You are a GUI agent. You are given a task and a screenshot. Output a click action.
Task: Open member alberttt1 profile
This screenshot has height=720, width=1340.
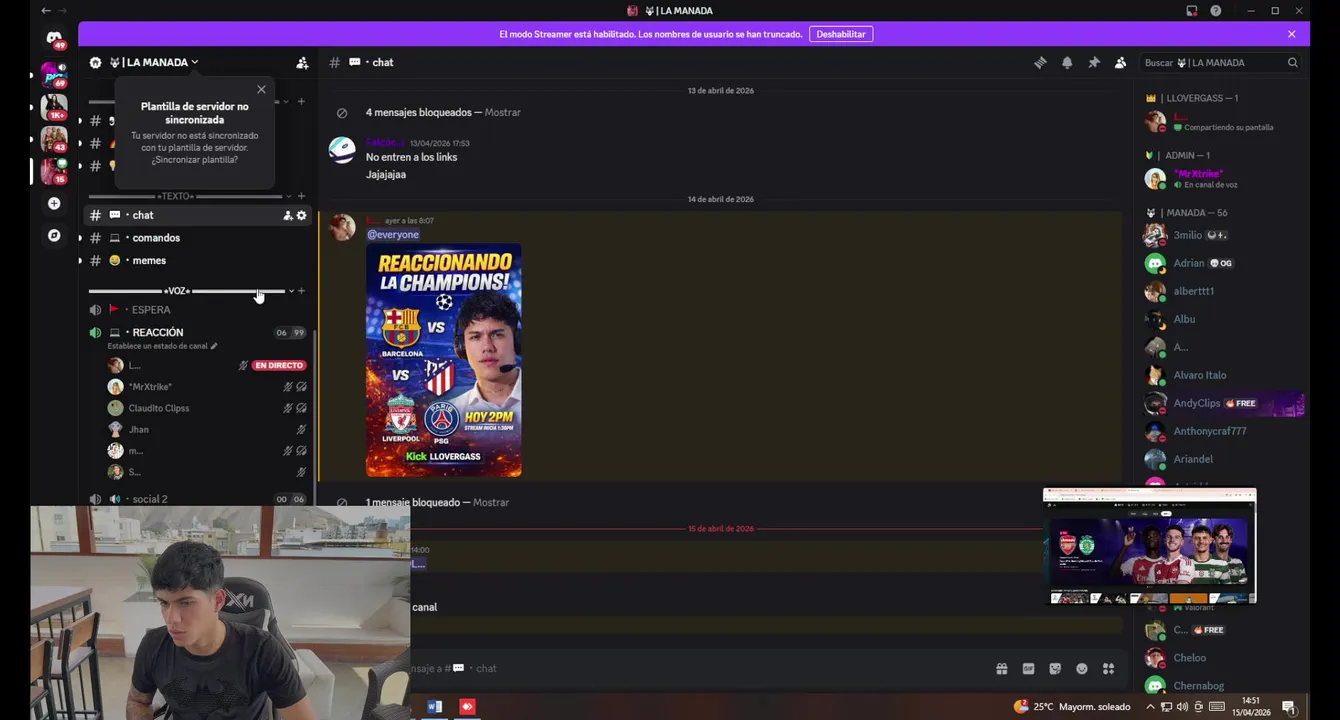pos(1223,291)
